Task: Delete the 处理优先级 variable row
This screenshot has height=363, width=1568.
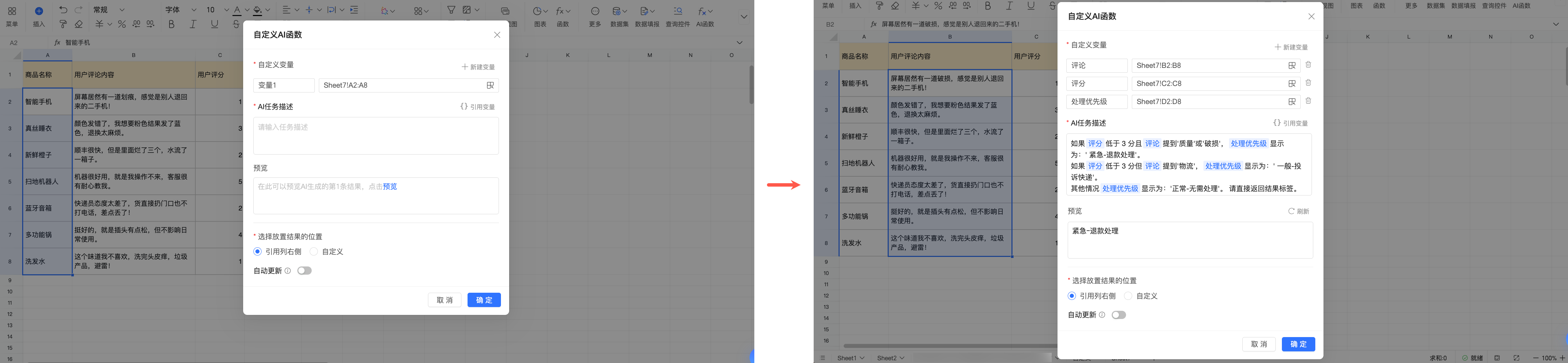Action: click(x=1308, y=101)
